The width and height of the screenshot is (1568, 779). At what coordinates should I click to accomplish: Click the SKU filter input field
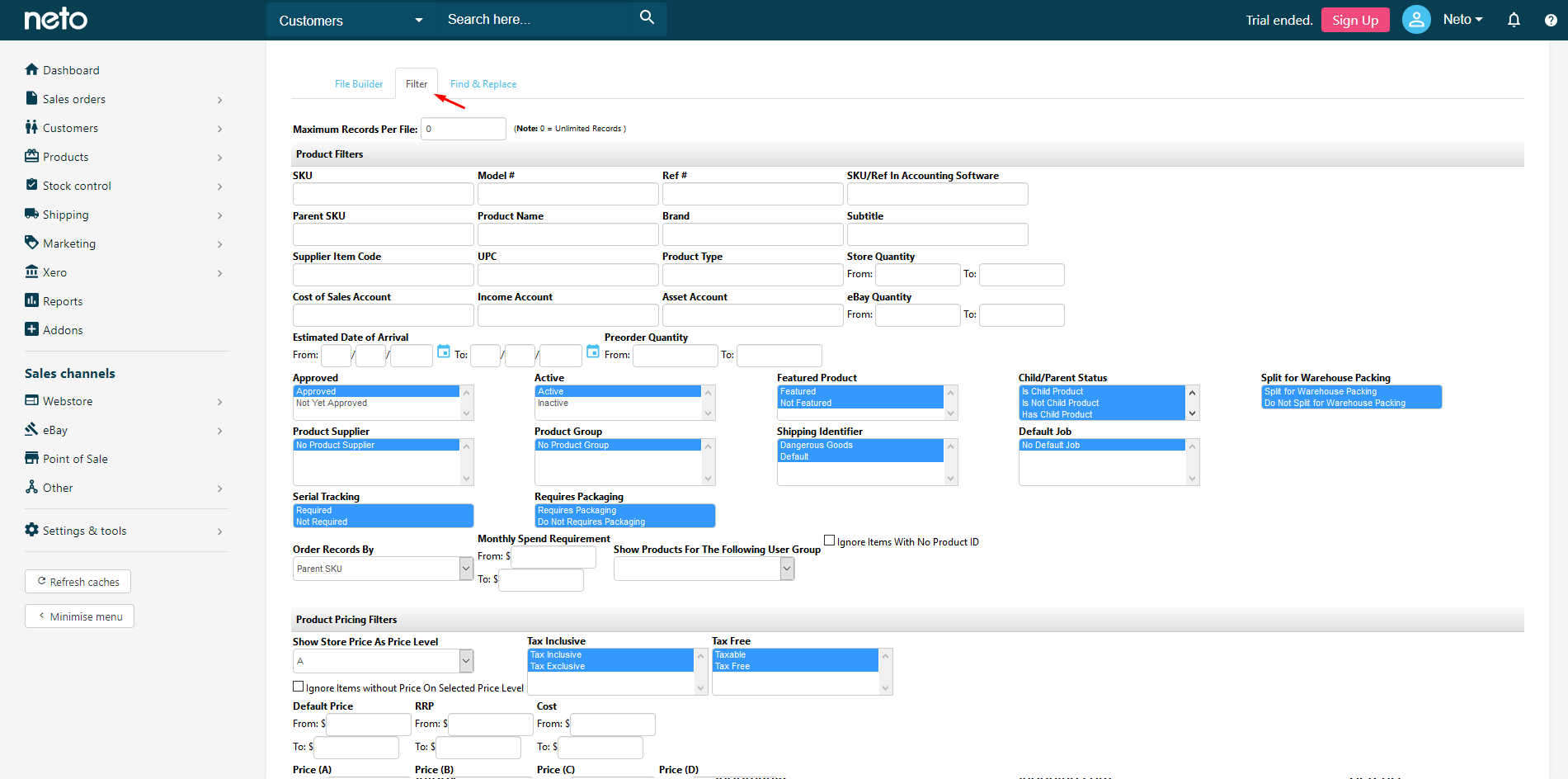point(383,194)
